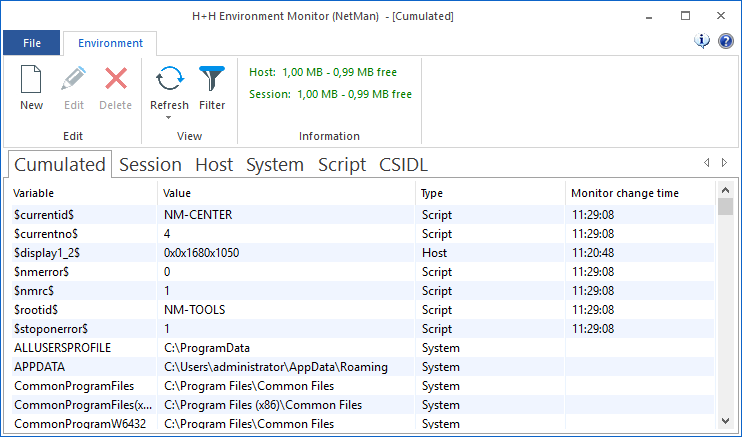Image resolution: width=742 pixels, height=437 pixels.
Task: Click the New document icon
Action: click(31, 79)
